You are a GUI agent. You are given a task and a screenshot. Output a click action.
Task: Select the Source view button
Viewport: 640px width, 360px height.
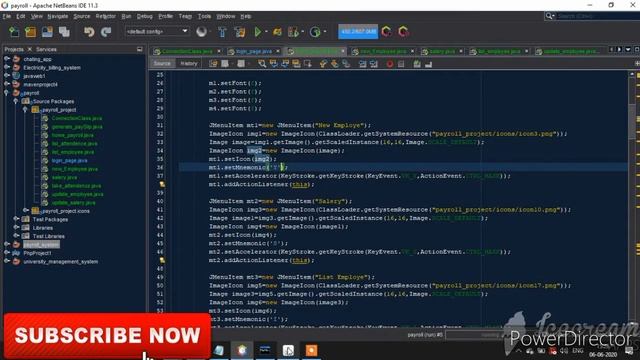pyautogui.click(x=162, y=64)
